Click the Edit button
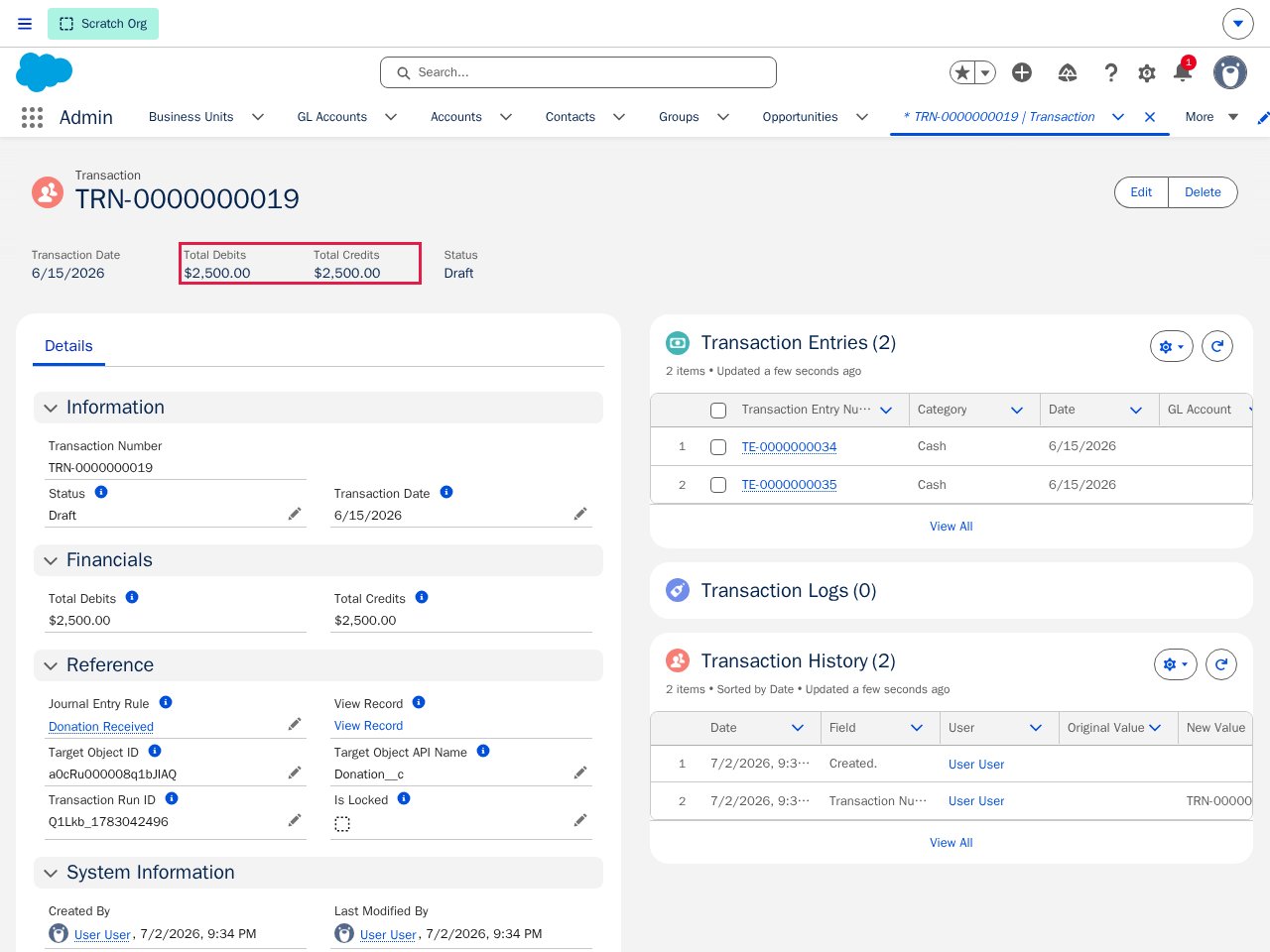Image resolution: width=1270 pixels, height=952 pixels. [x=1141, y=192]
